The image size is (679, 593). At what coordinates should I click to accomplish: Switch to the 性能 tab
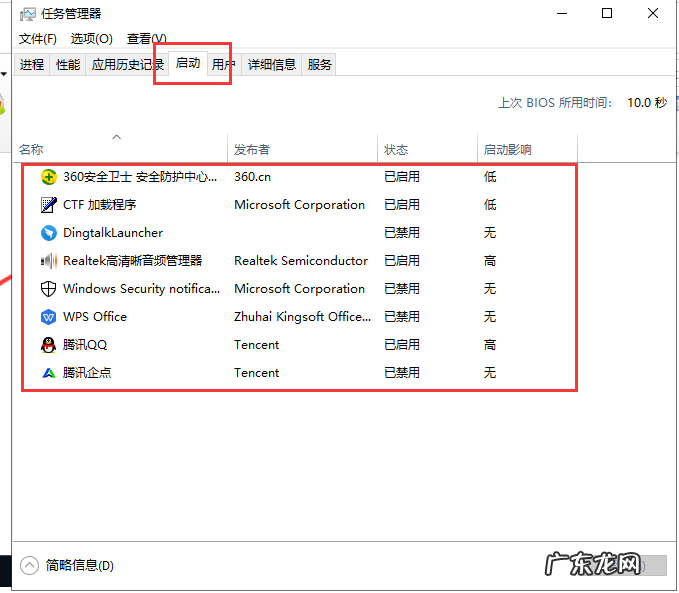(x=68, y=65)
